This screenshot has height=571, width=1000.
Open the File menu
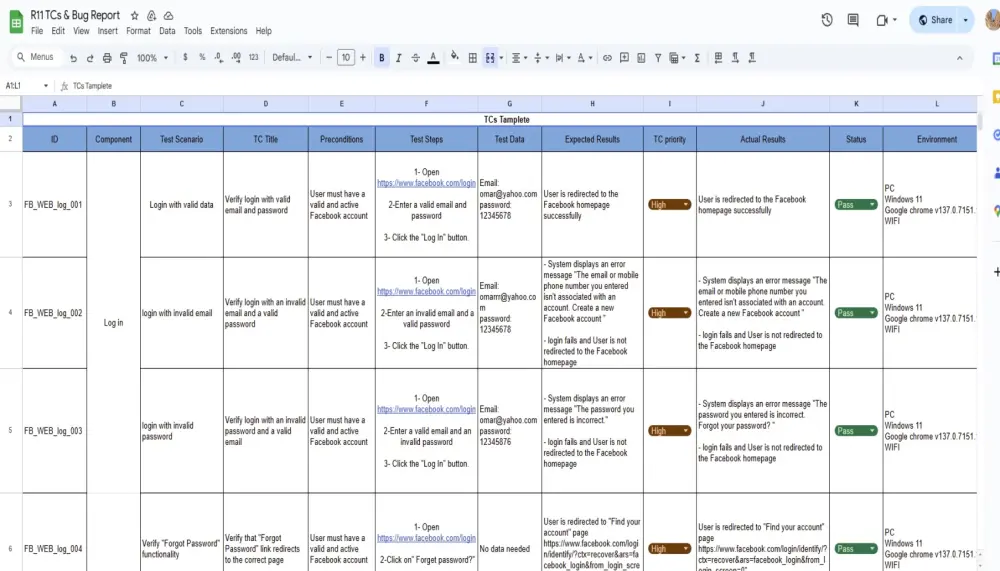(37, 31)
